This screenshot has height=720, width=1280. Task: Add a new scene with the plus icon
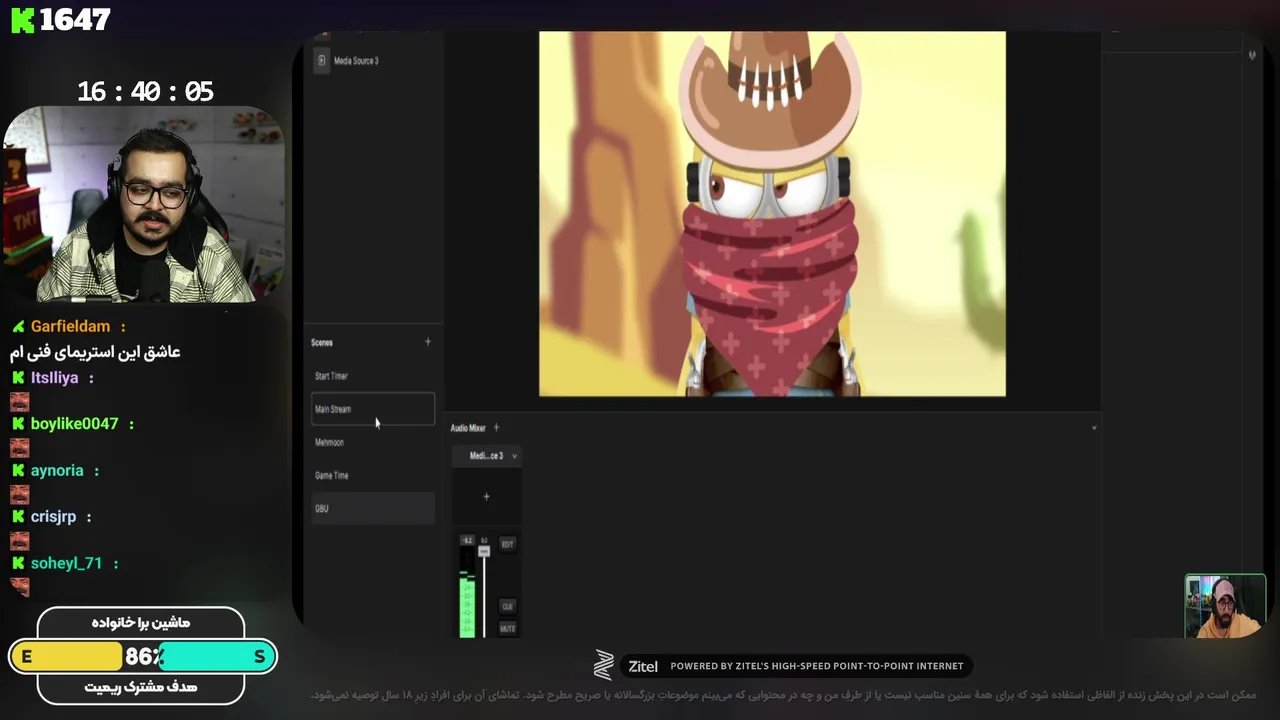pos(428,342)
